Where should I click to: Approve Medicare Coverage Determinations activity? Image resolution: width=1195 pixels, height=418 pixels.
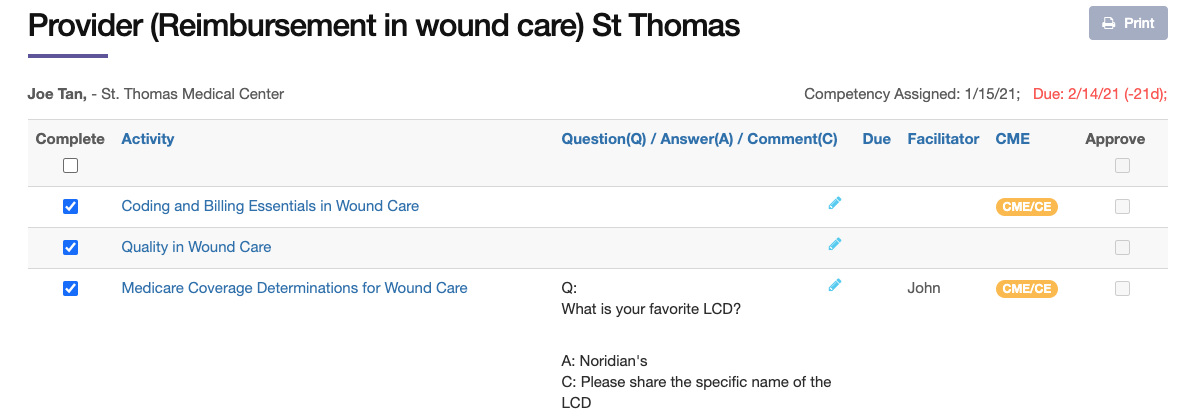point(1122,289)
